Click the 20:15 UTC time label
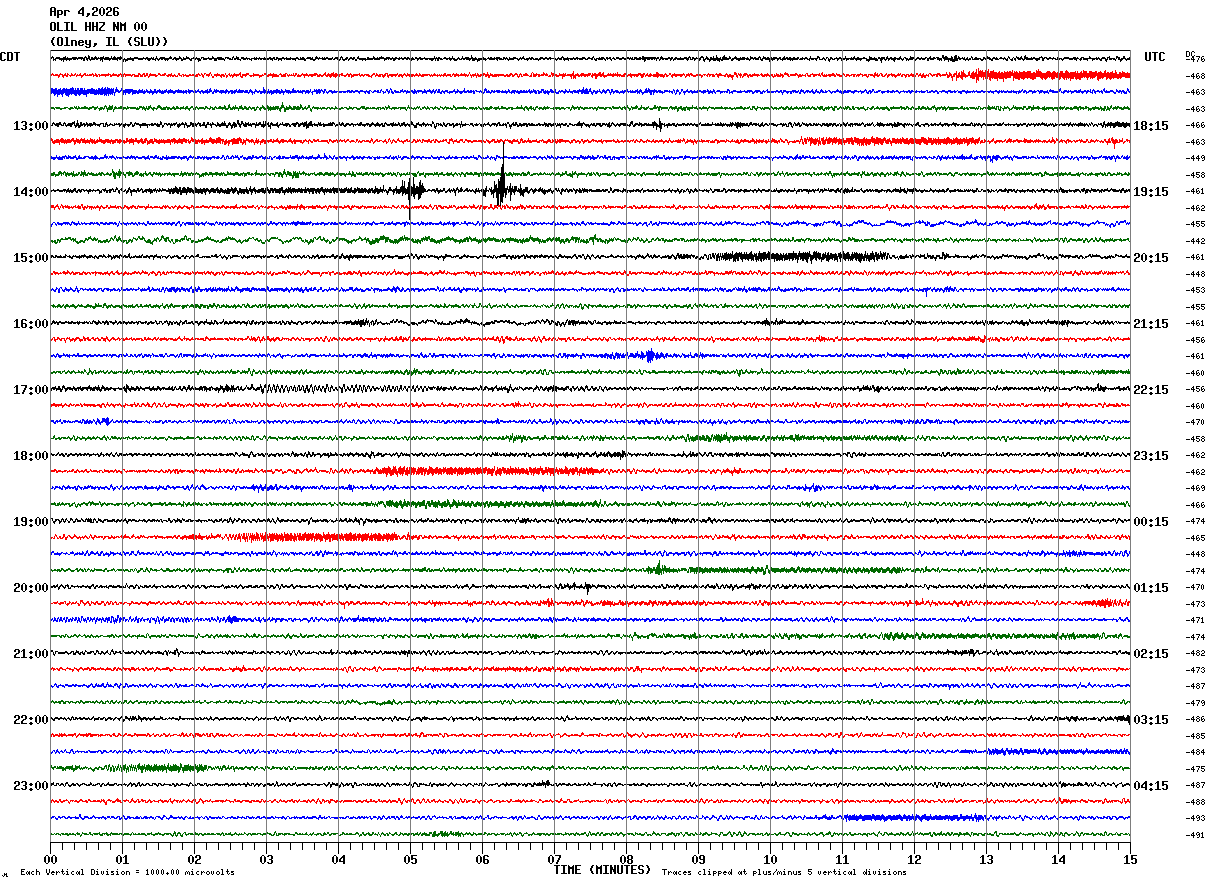The width and height of the screenshot is (1210, 886). point(1150,258)
